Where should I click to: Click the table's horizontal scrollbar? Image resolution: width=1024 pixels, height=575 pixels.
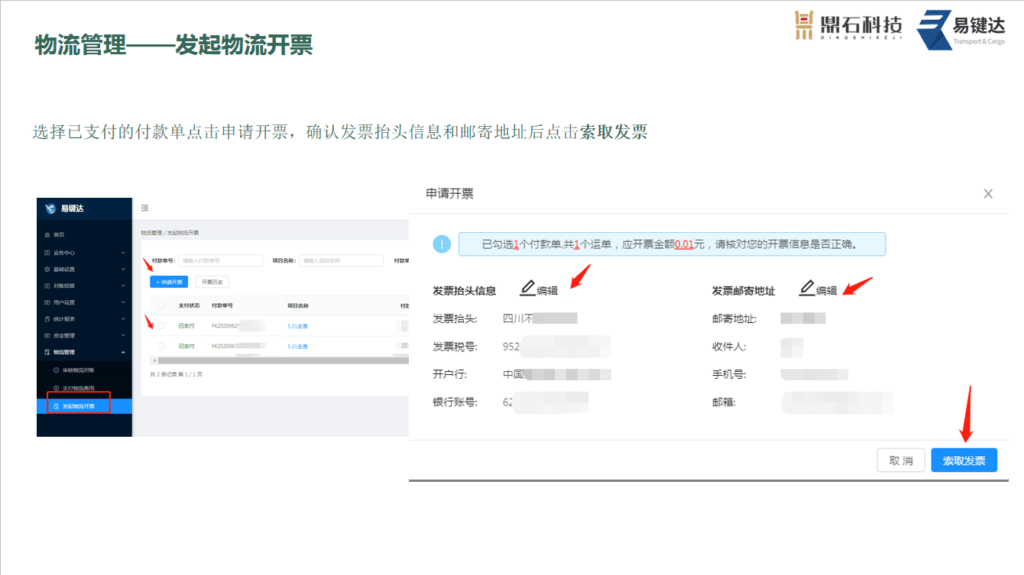283,360
